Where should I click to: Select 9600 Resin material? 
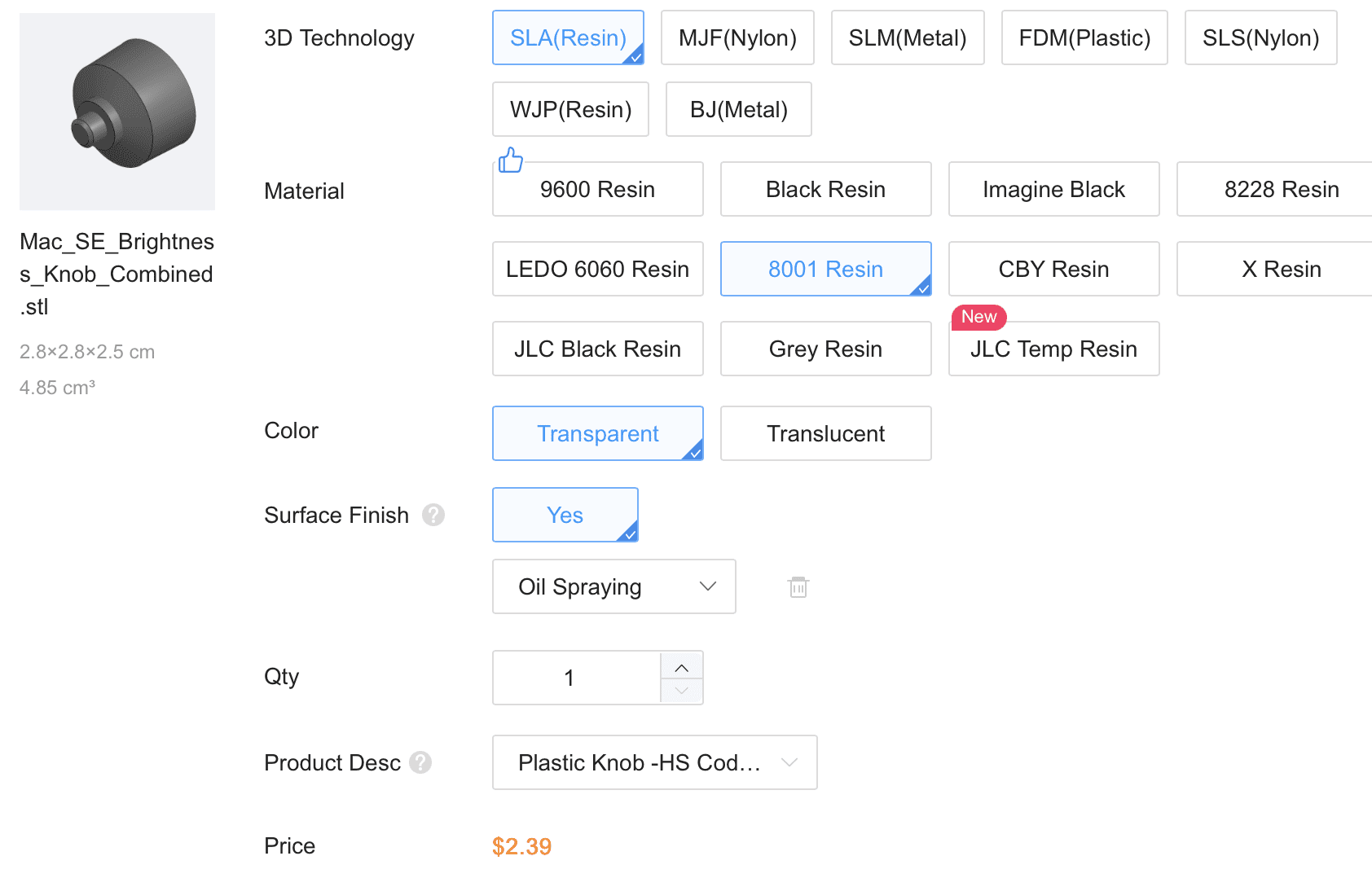597,189
